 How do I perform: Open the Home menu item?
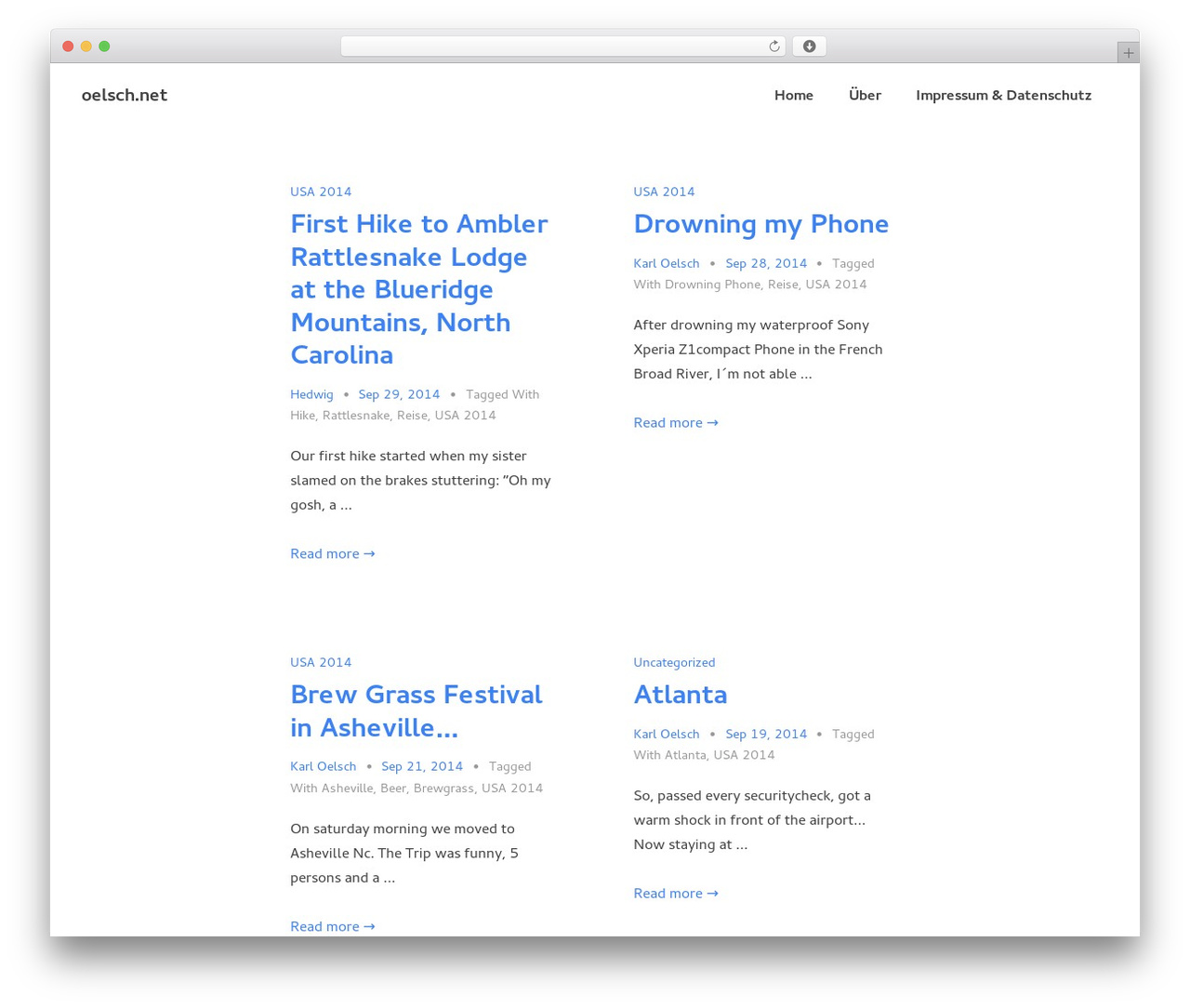[x=794, y=95]
